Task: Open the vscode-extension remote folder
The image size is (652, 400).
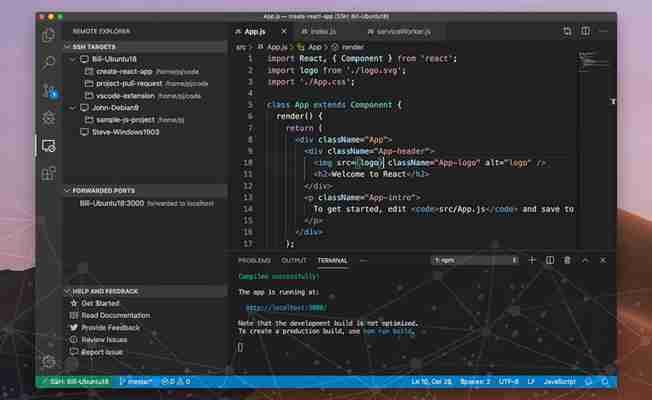Action: 145,96
